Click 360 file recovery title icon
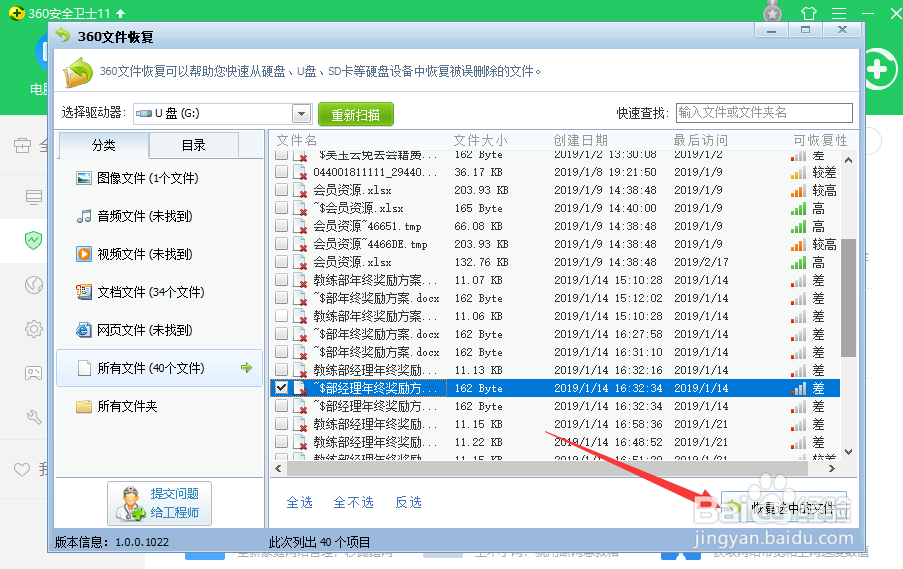This screenshot has height=569, width=903. 63,36
